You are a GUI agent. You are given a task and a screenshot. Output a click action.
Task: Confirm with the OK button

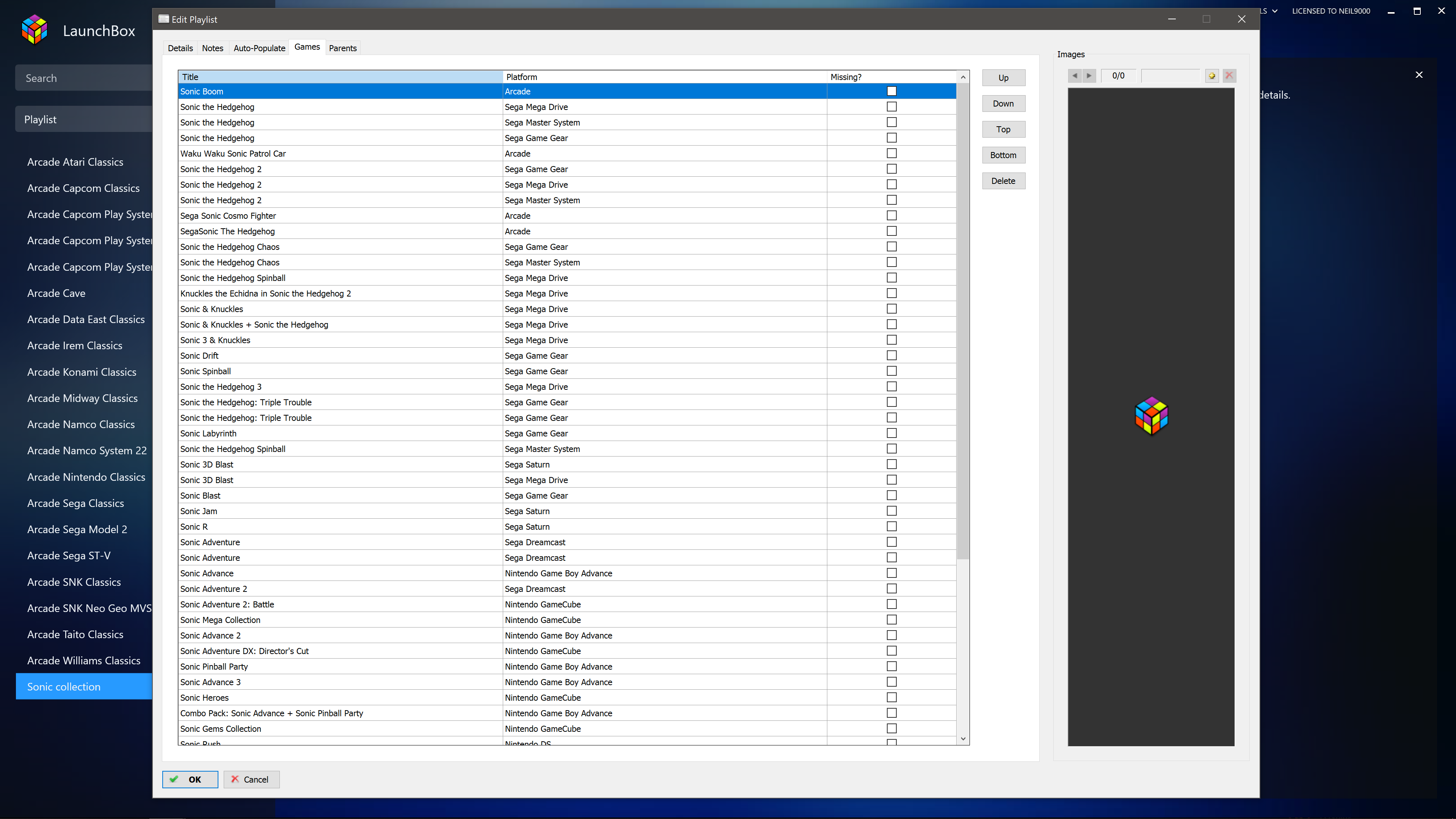(x=190, y=780)
